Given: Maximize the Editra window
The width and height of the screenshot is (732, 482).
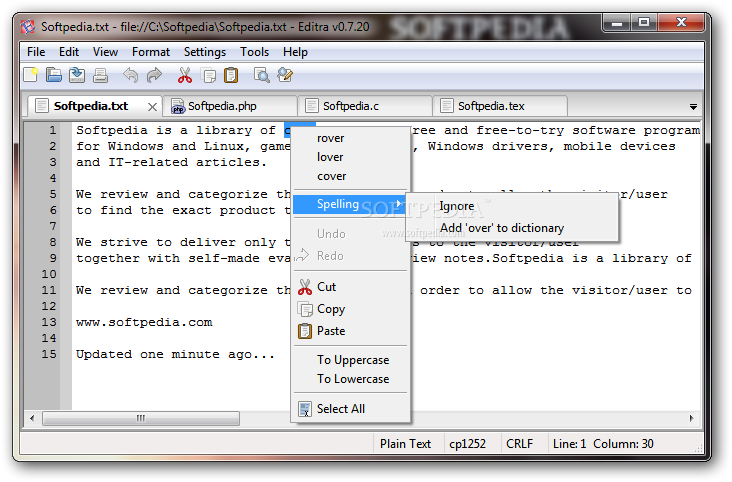Looking at the screenshot, I should 644,22.
